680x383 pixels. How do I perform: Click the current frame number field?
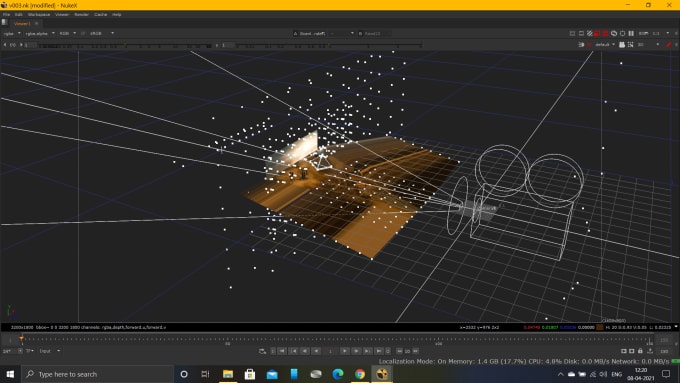coord(330,351)
